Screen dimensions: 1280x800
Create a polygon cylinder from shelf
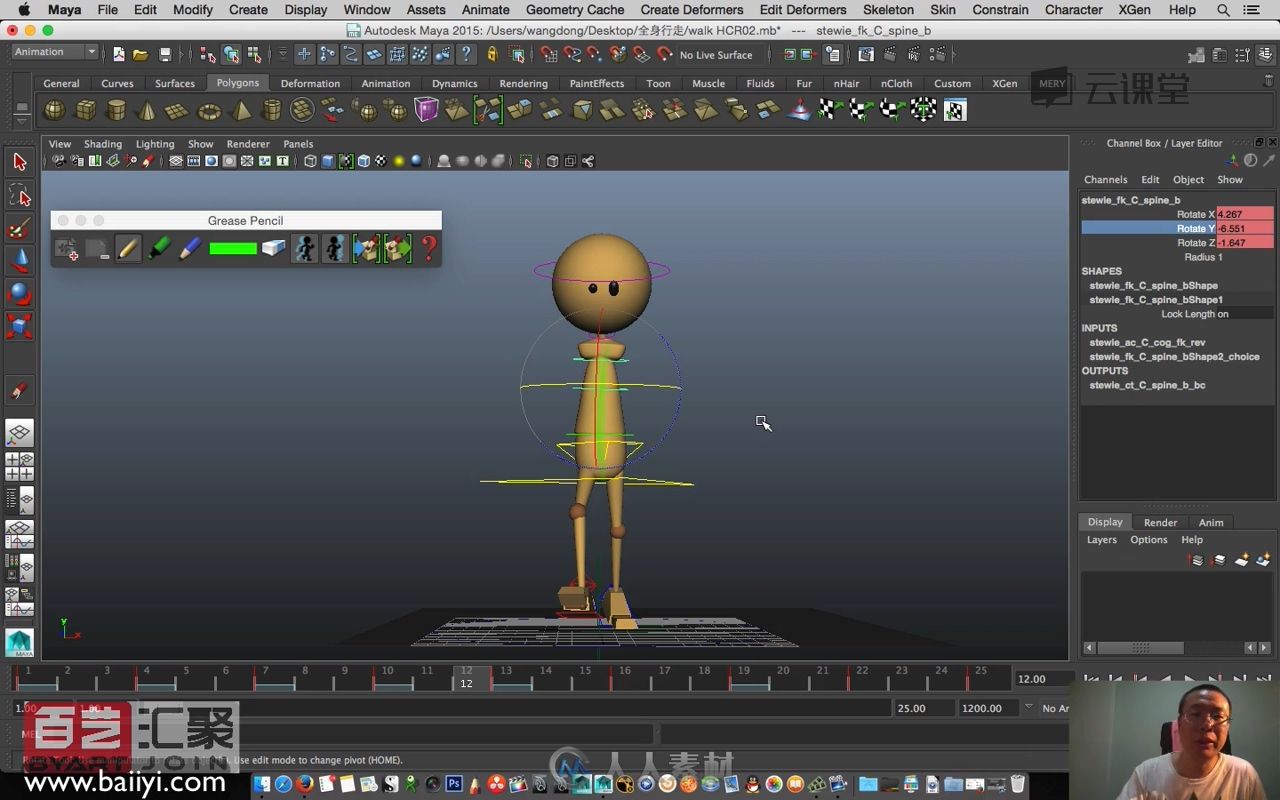click(117, 110)
